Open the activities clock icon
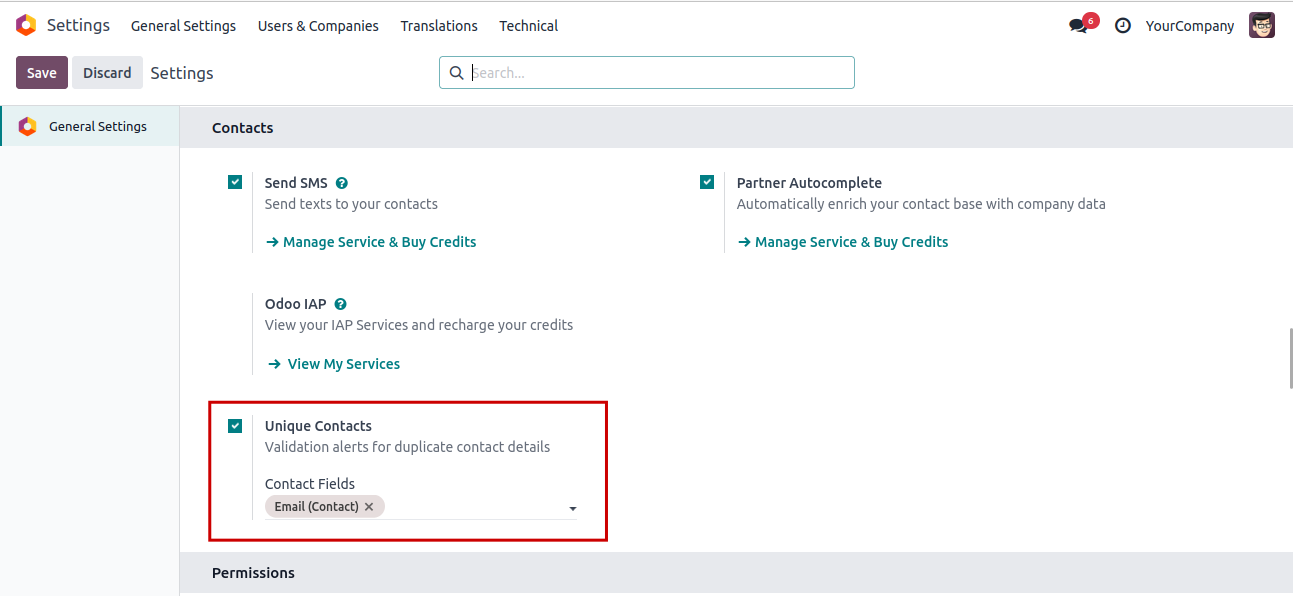Viewport: 1293px width, 596px height. (1123, 26)
